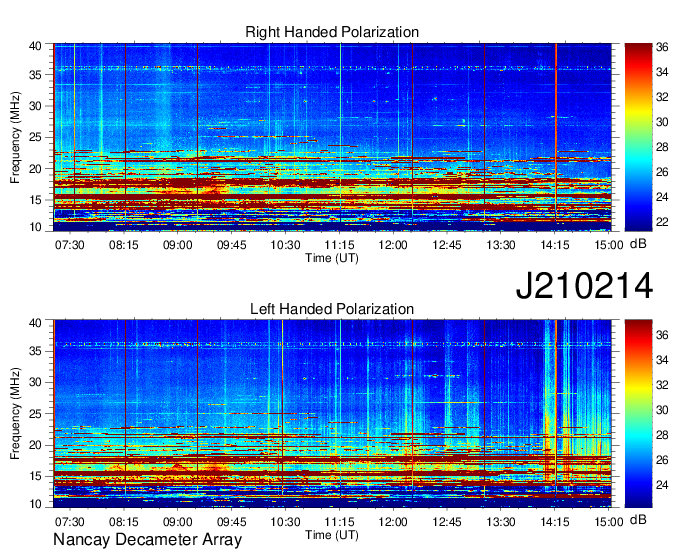Click the Left Handed plot's color scale bar
The image size is (680, 552).
point(638,414)
